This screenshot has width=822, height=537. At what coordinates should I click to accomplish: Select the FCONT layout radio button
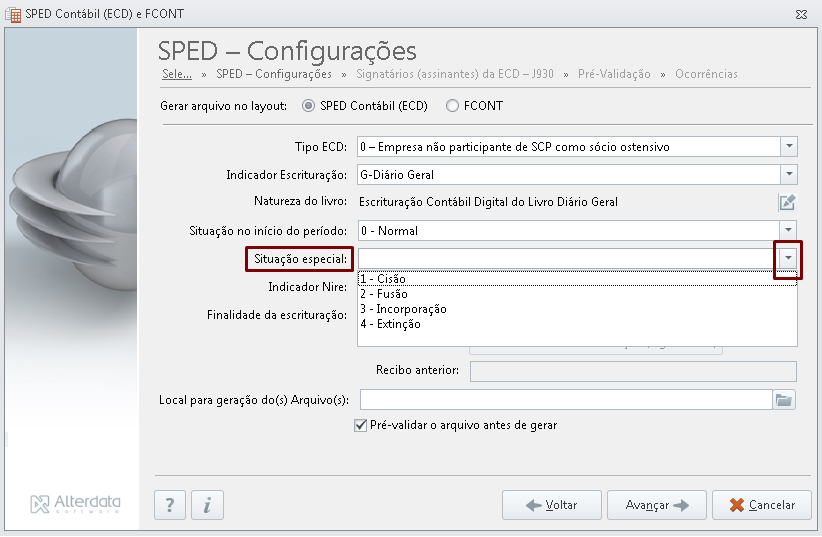click(452, 106)
